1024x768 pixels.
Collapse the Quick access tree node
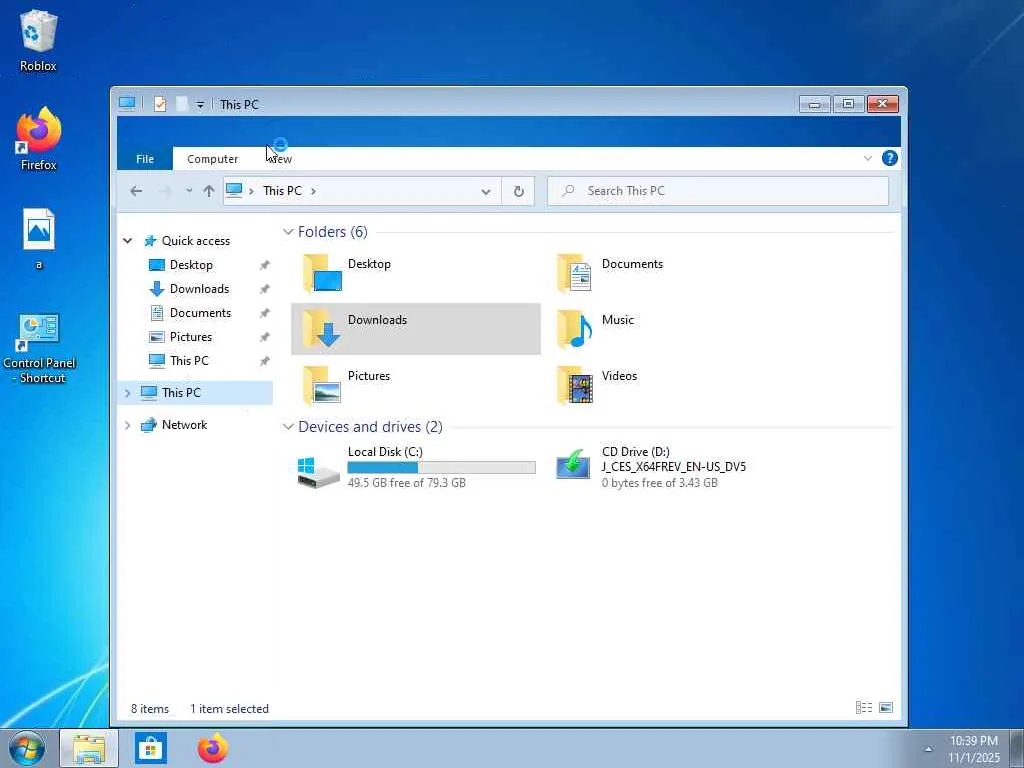(127, 240)
